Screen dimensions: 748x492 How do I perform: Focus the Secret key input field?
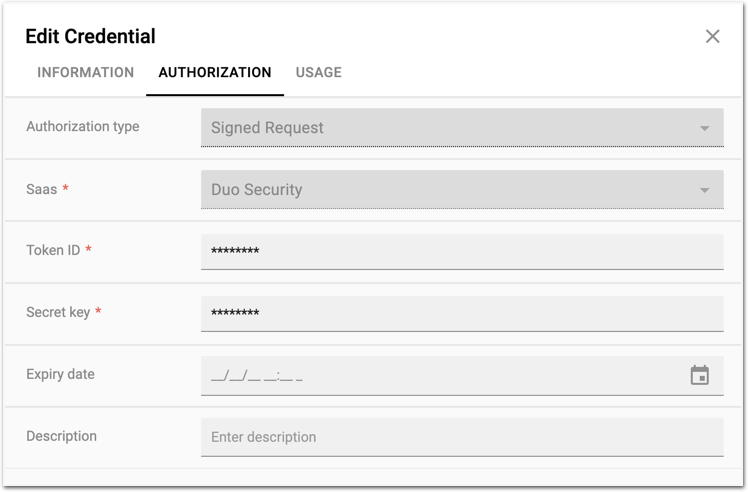click(461, 314)
